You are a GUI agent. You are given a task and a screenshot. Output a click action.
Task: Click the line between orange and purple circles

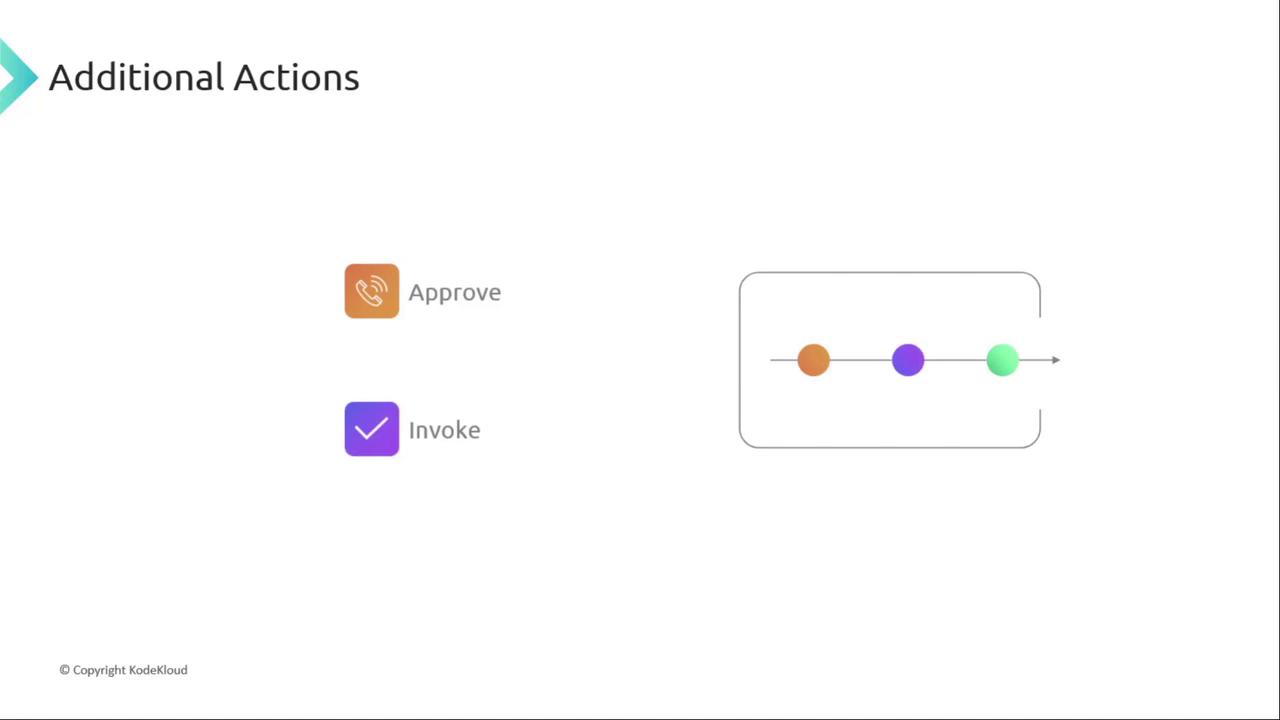(861, 360)
